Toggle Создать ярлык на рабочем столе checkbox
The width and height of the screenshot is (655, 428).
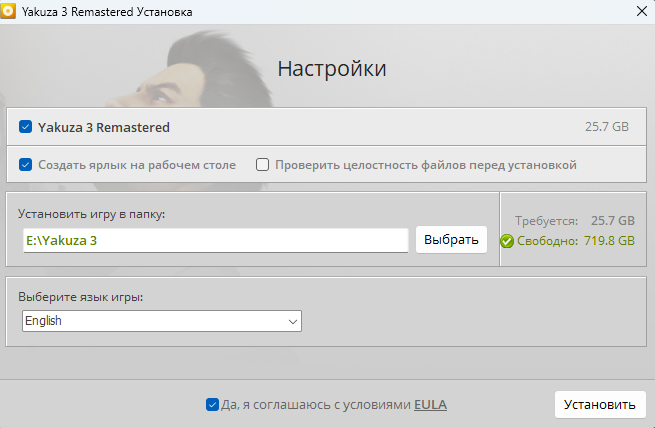click(25, 165)
